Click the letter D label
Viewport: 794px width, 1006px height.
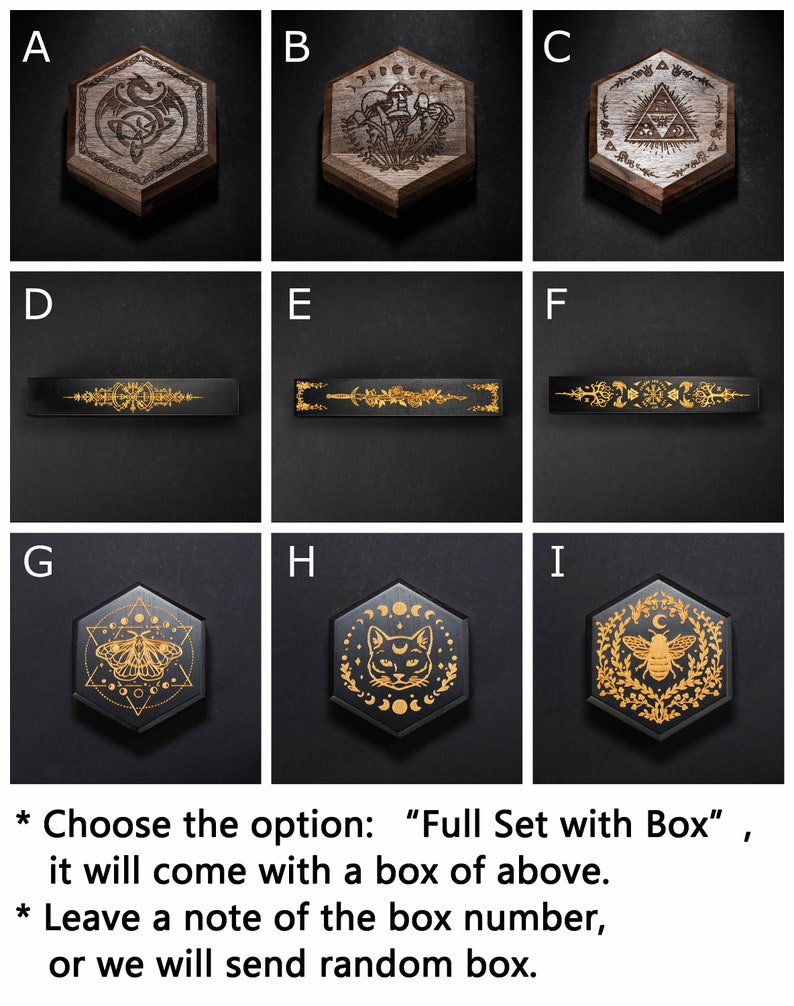38,304
